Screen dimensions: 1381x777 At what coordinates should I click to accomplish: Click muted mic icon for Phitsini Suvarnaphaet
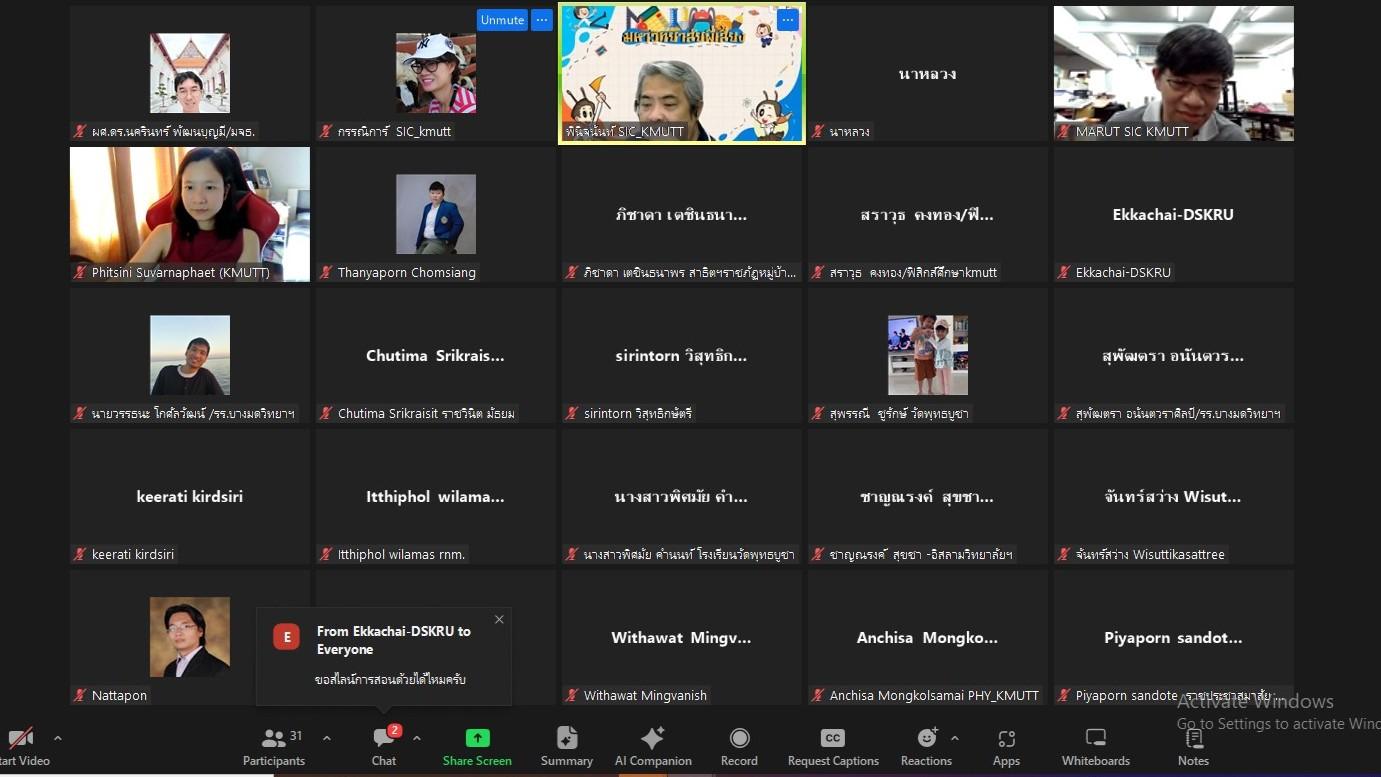(x=81, y=272)
